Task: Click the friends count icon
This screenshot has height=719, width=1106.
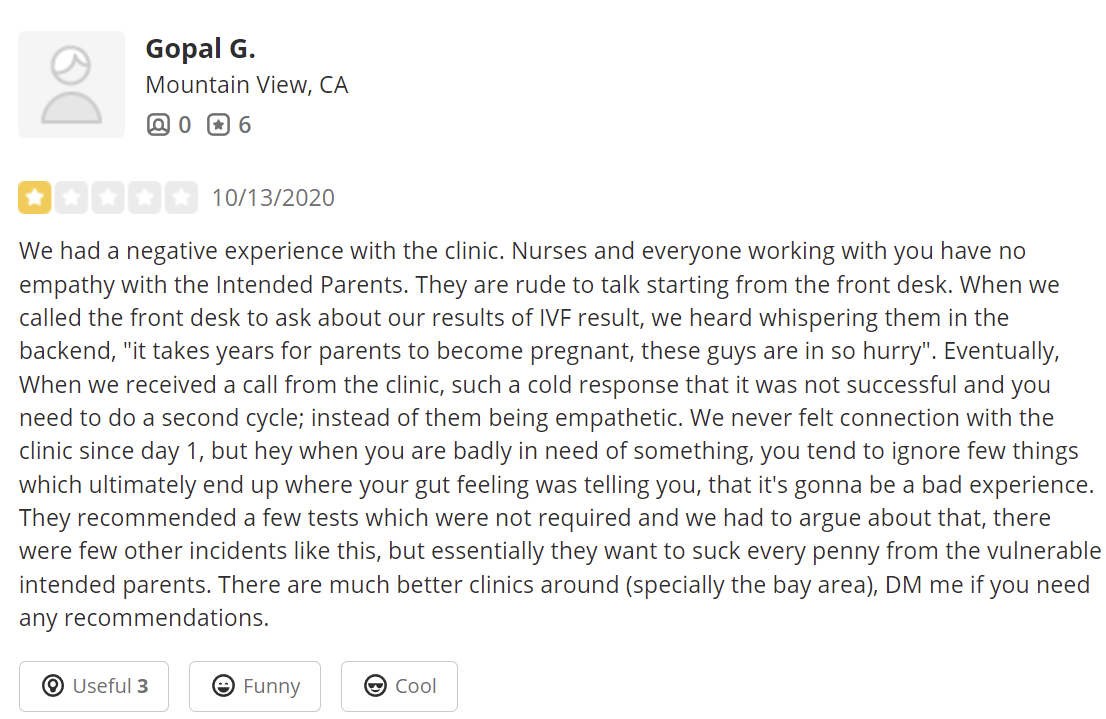Action: coord(158,125)
